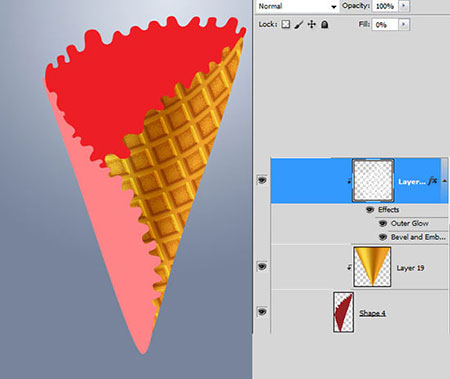
Task: Click the clipping mask arrow on Layer 19
Action: [349, 267]
